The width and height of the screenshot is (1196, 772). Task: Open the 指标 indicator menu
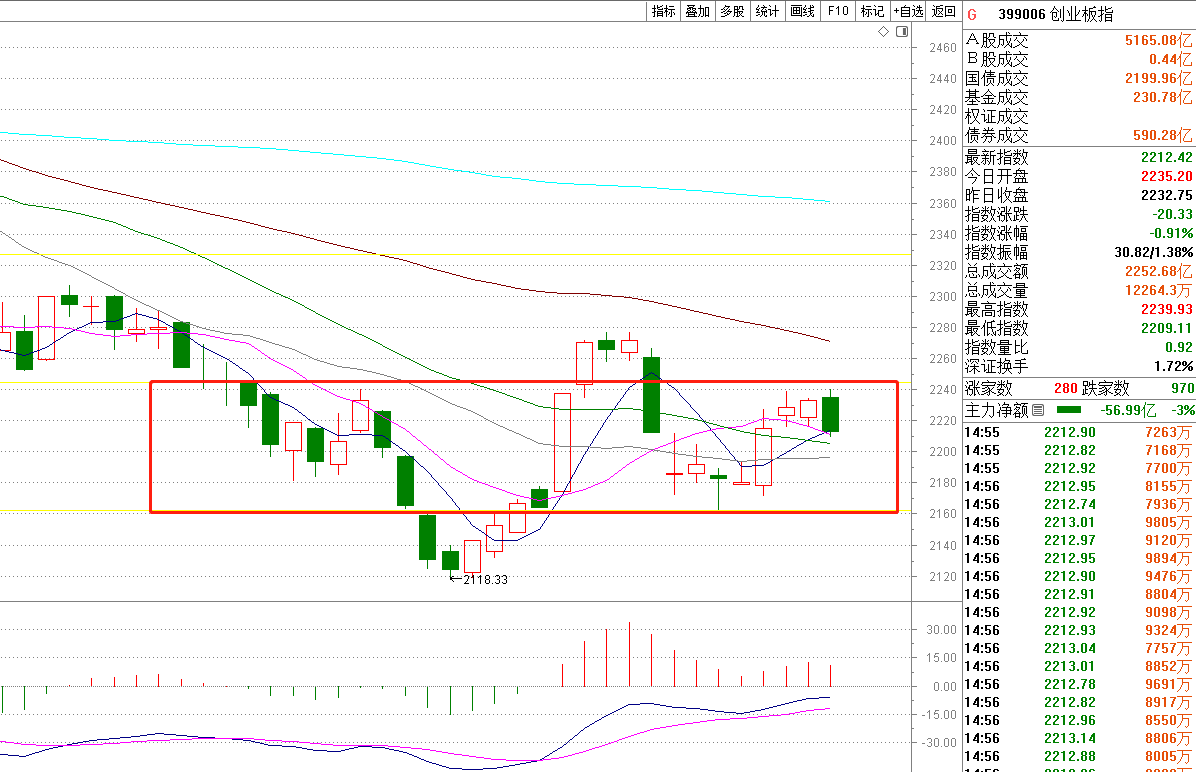(x=663, y=11)
